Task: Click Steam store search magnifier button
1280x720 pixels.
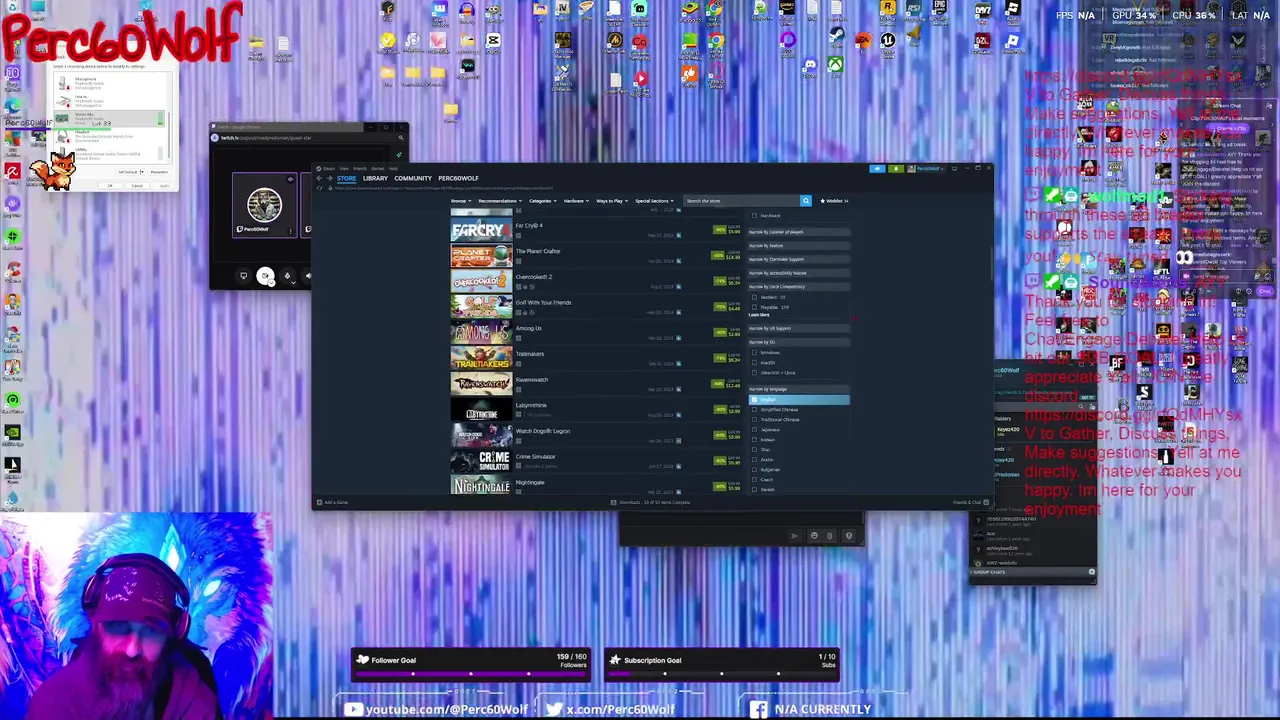Action: (806, 201)
